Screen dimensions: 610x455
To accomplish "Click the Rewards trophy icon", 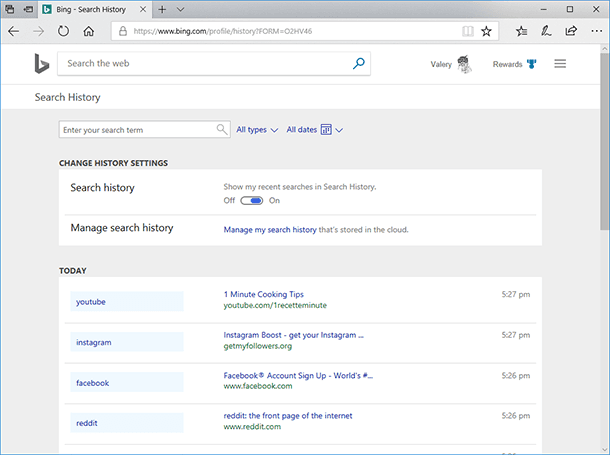I will click(531, 64).
